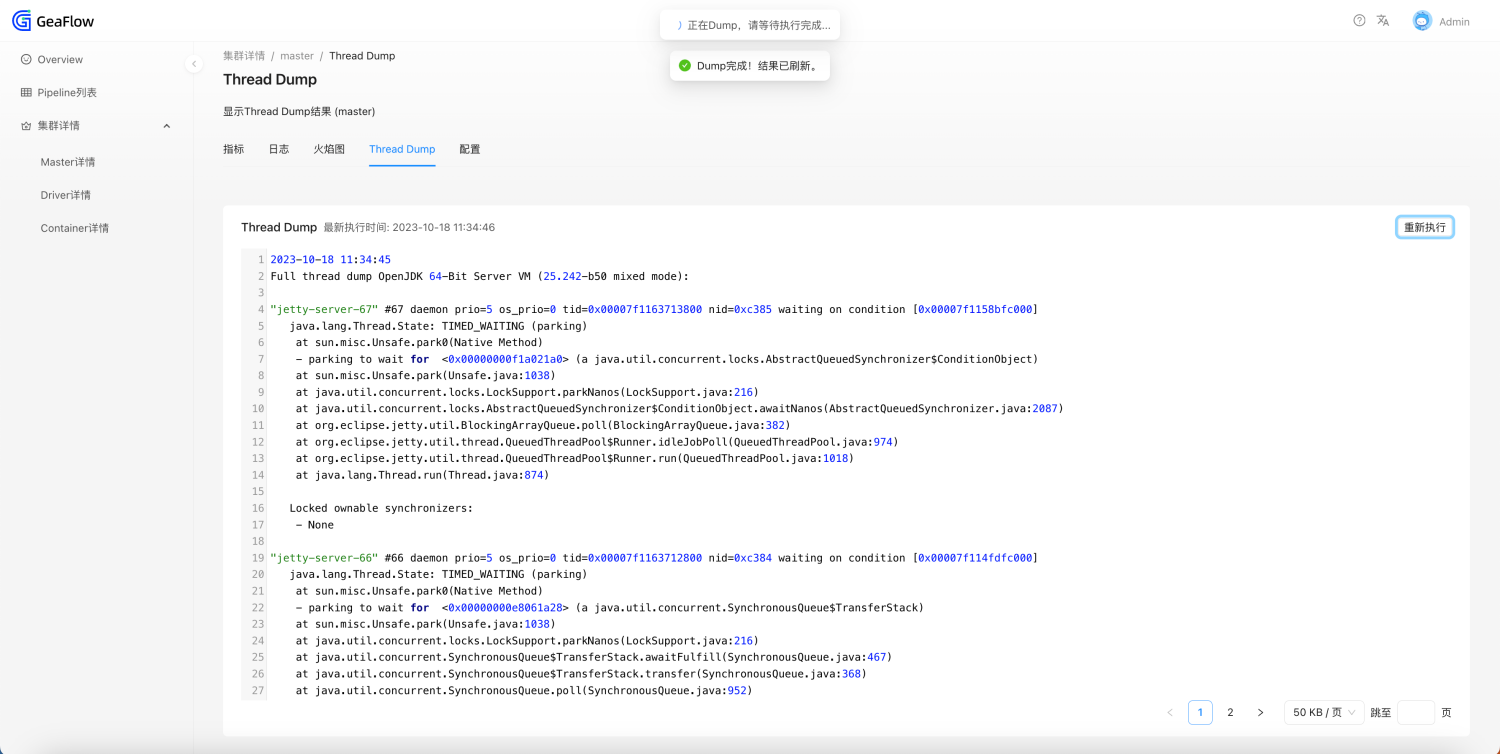This screenshot has height=754, width=1500.
Task: Open the 50 KB/页 page-size dropdown
Action: tap(1323, 712)
